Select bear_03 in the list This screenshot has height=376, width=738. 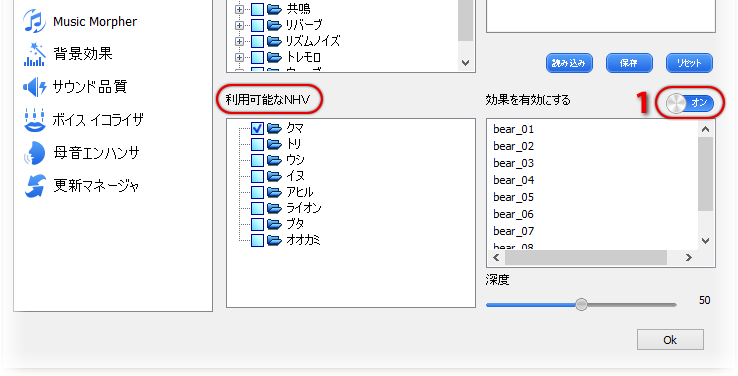tap(513, 163)
